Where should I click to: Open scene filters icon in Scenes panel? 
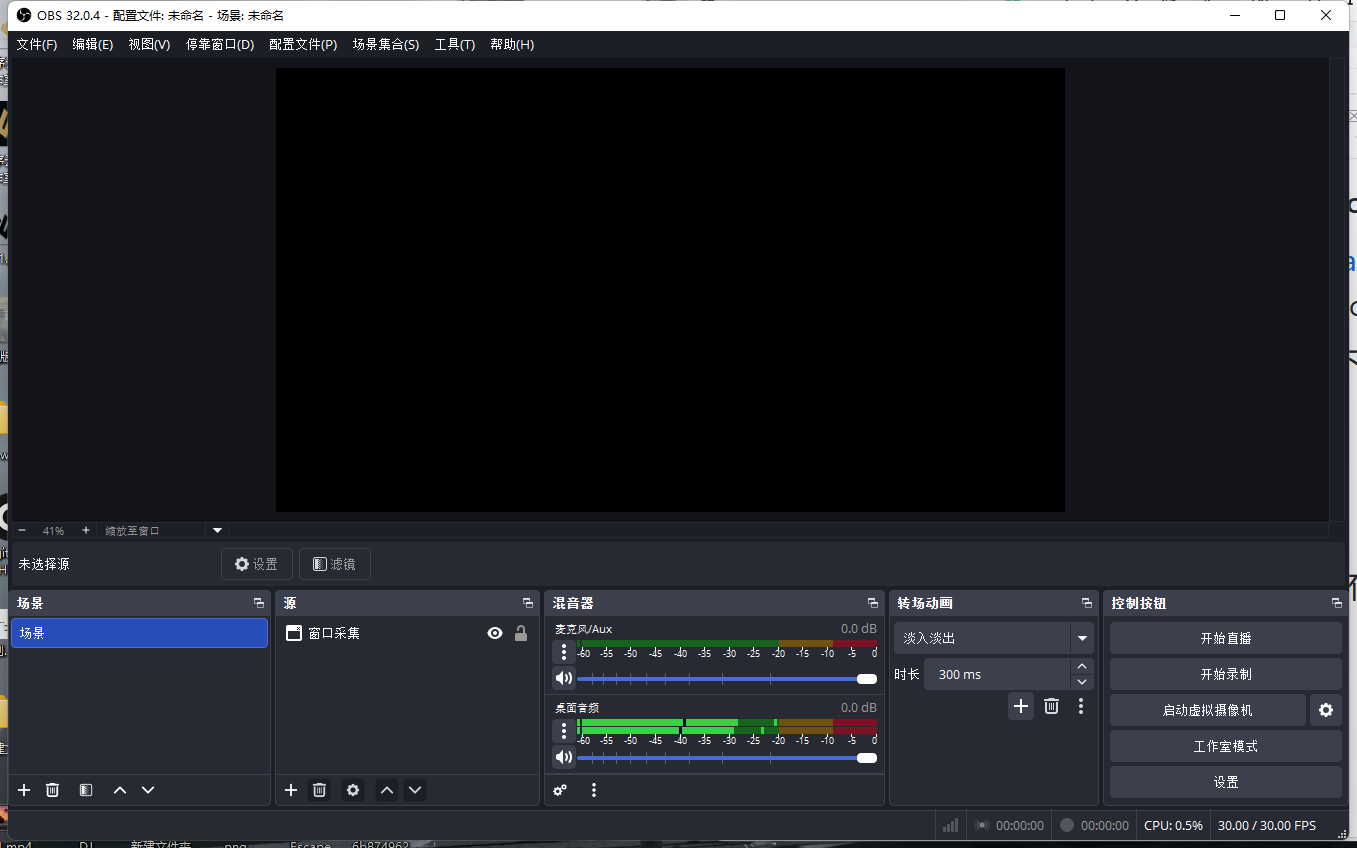[86, 790]
